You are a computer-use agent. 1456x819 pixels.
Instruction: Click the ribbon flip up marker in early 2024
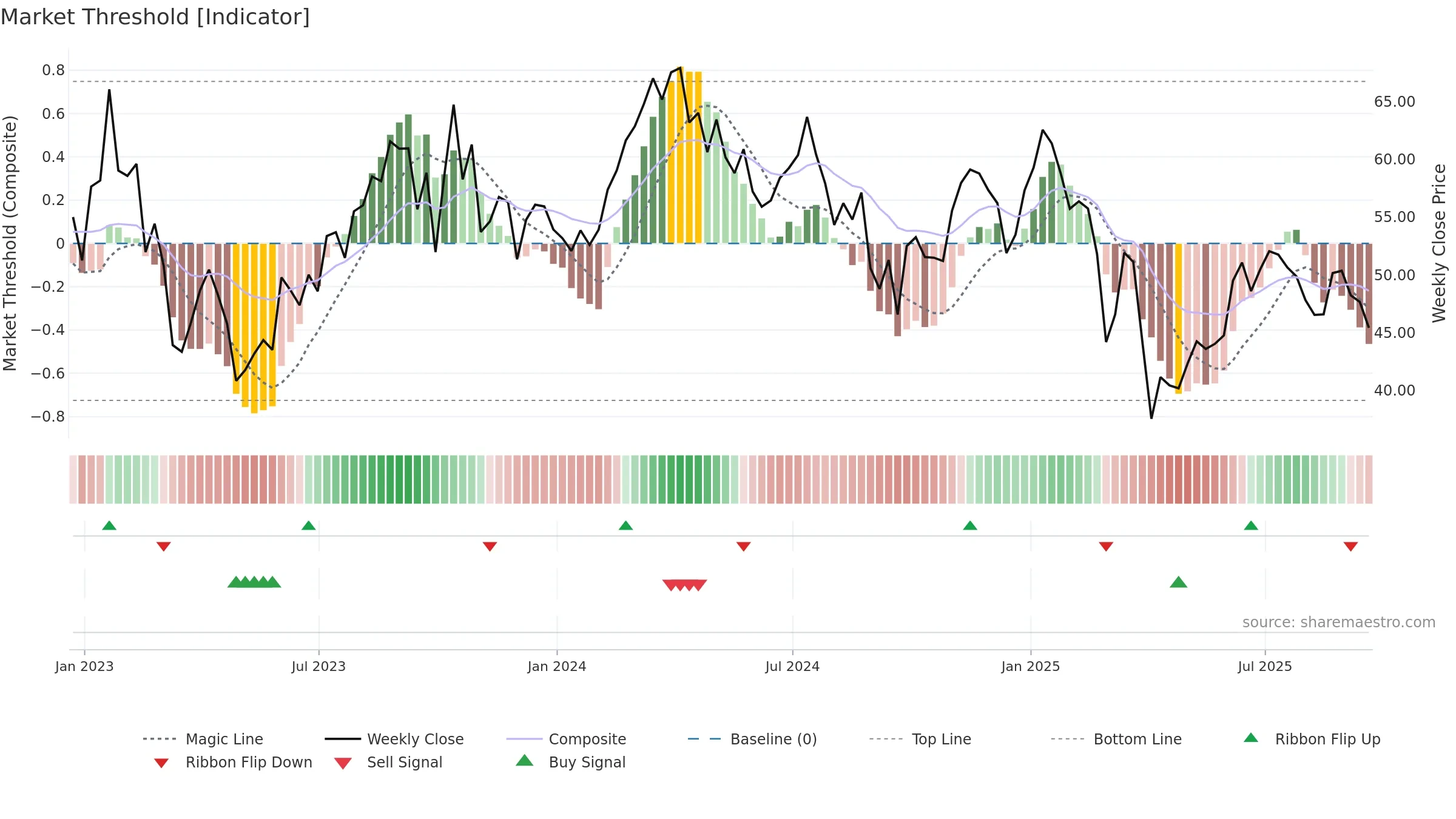click(625, 525)
